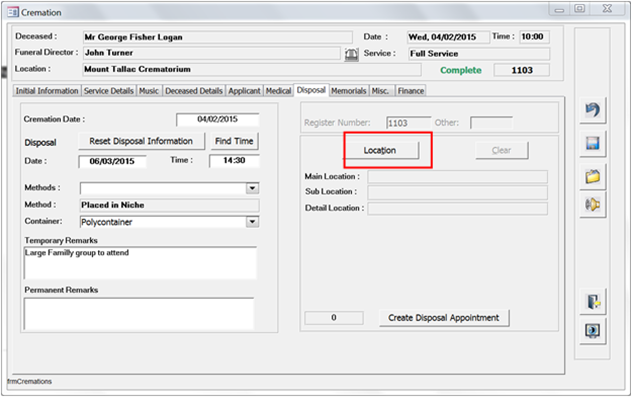The width and height of the screenshot is (631, 397).
Task: Click the undo arrow icon in sidebar
Action: [x=592, y=110]
